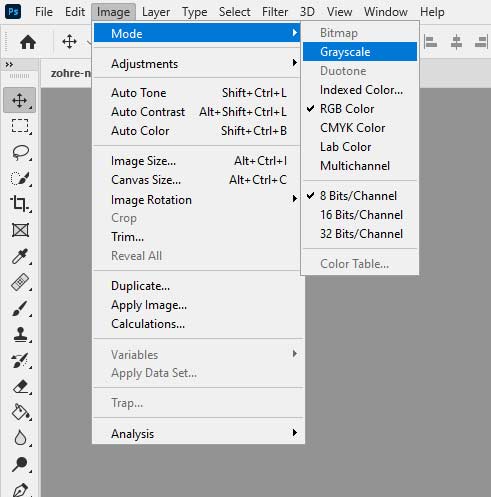The width and height of the screenshot is (491, 497).
Task: Run Auto Color command
Action: [x=199, y=130]
